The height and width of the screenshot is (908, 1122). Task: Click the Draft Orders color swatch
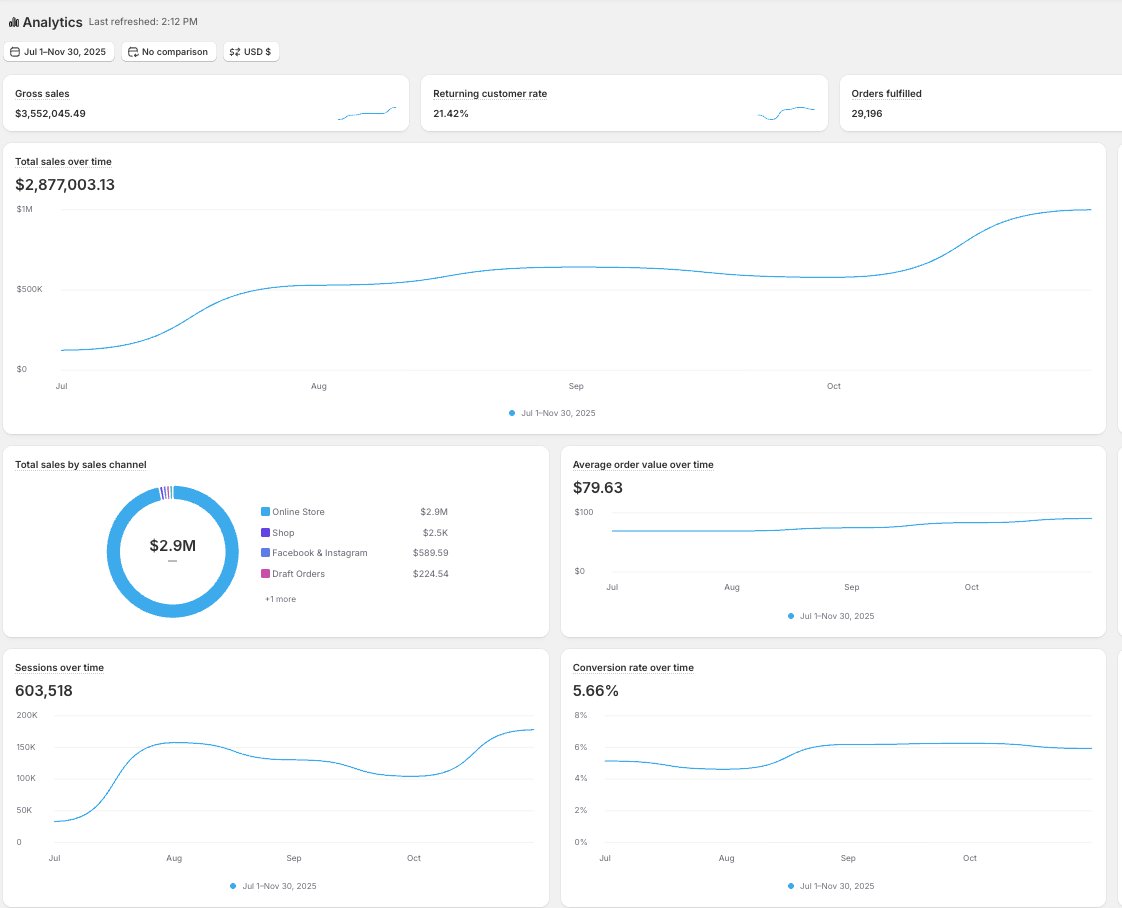click(265, 573)
